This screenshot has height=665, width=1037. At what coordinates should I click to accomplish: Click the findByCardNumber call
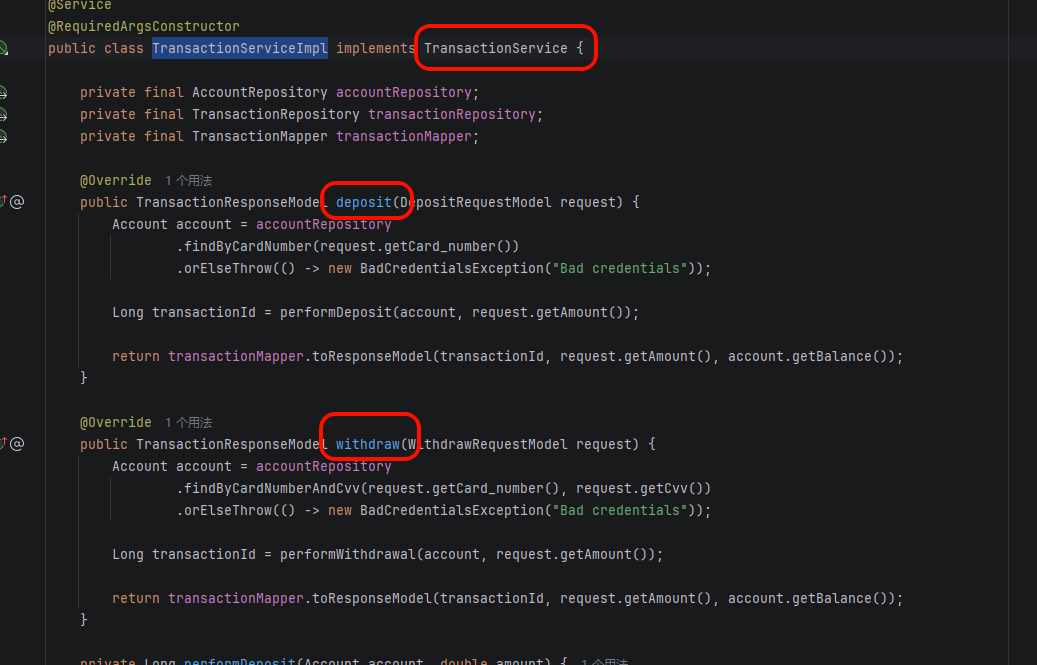tap(248, 247)
